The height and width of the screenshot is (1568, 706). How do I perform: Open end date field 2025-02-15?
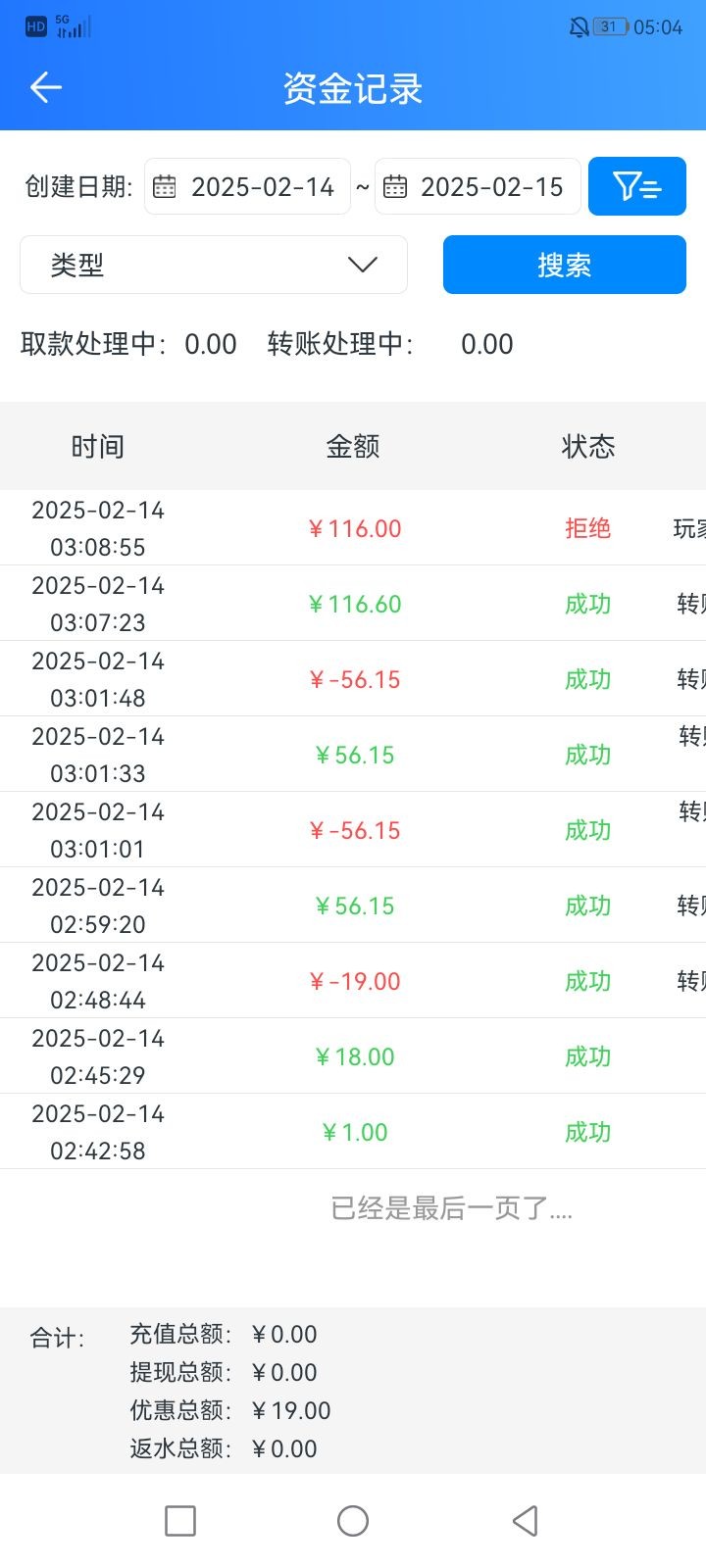[x=491, y=186]
